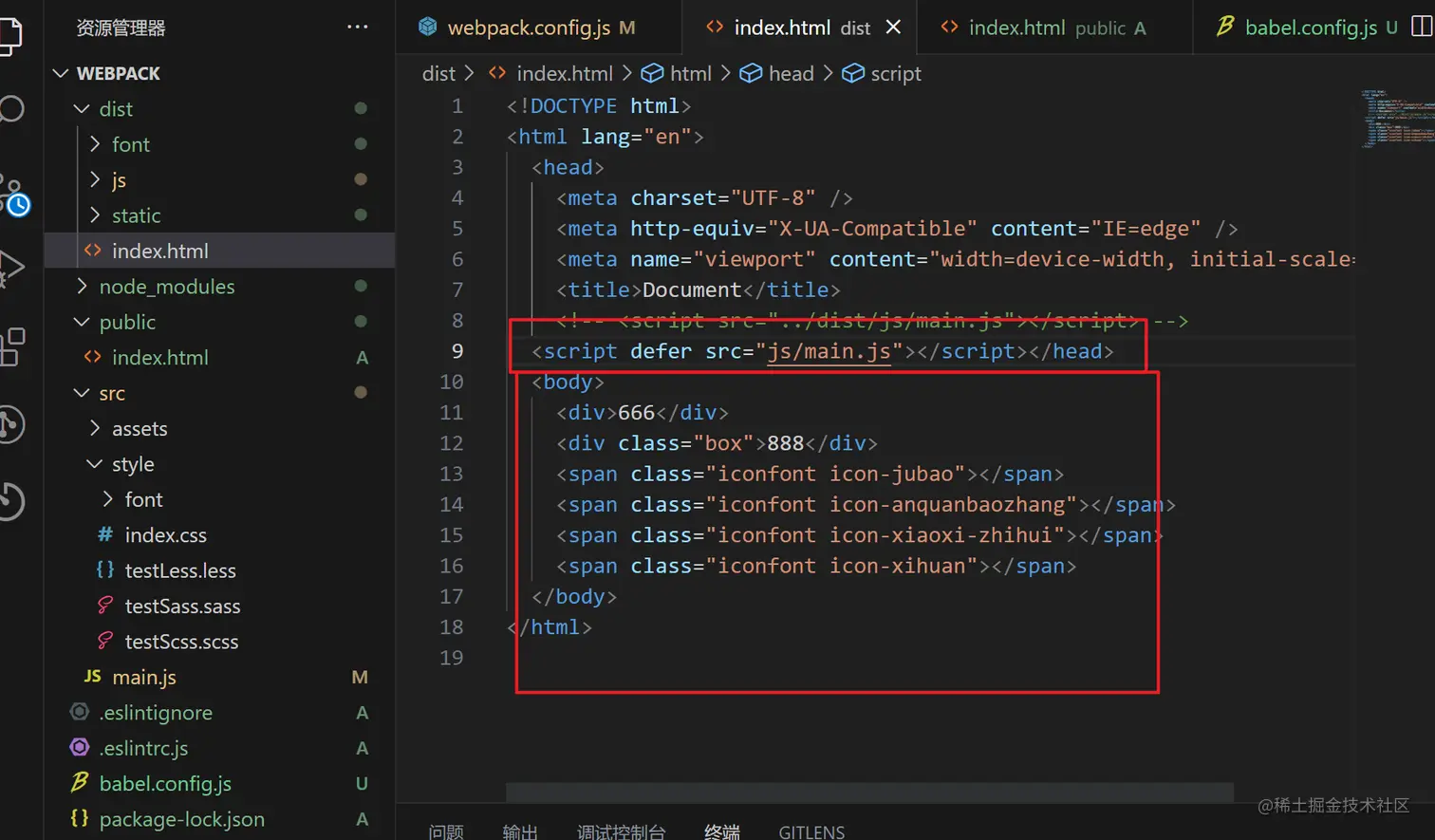Open the 终端 (Terminal) panel tab
This screenshot has height=840, width=1435.
[x=722, y=831]
